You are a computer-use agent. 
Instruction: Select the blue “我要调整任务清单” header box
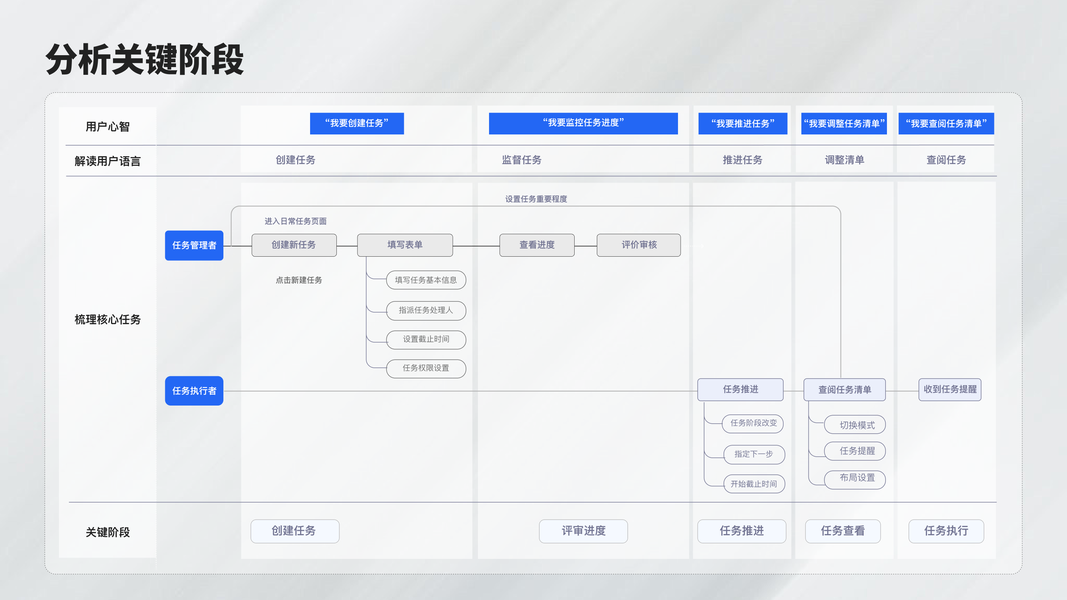pos(844,123)
